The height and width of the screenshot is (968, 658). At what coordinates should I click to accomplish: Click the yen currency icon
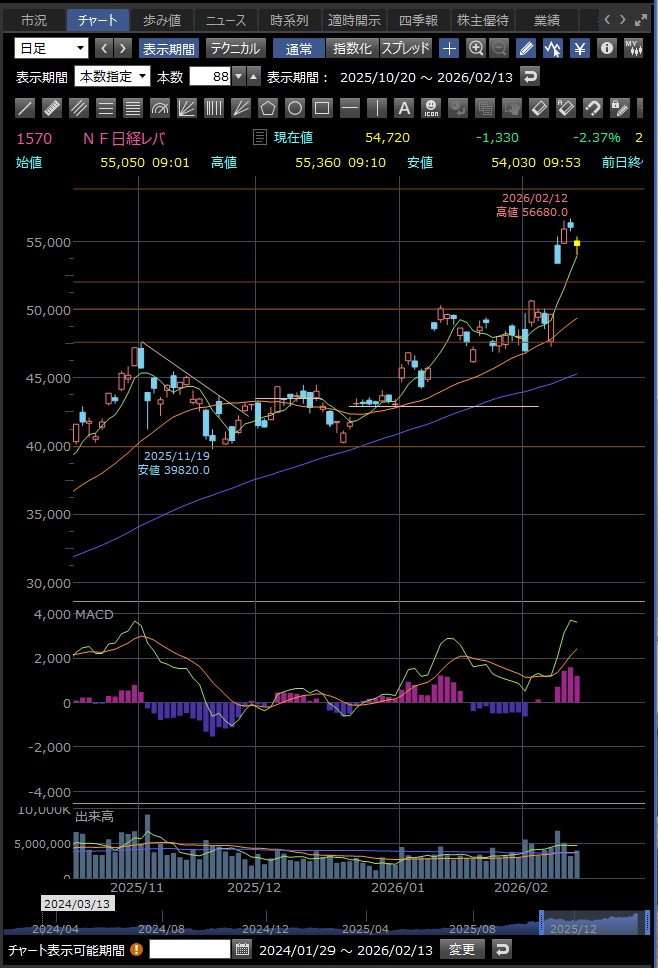[580, 48]
